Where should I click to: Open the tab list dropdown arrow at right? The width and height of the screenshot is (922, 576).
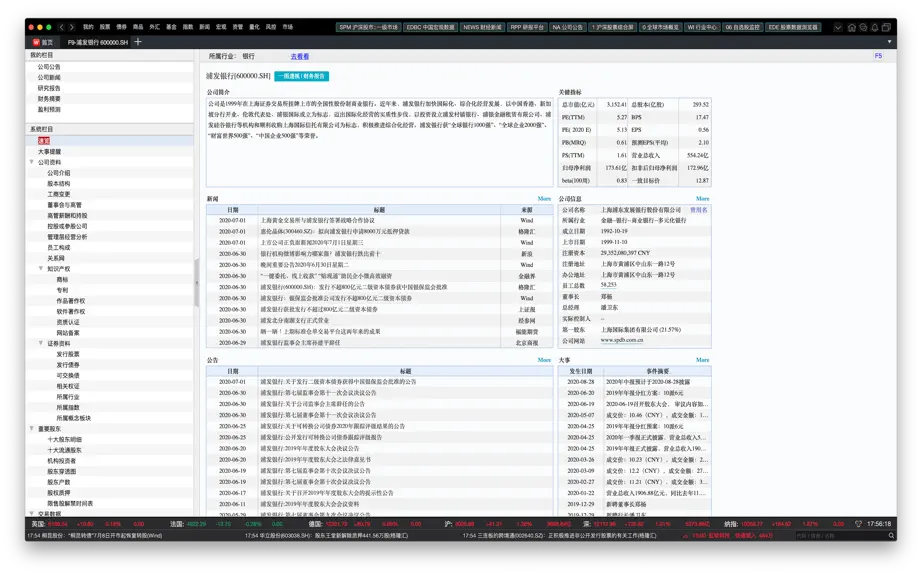click(x=889, y=42)
